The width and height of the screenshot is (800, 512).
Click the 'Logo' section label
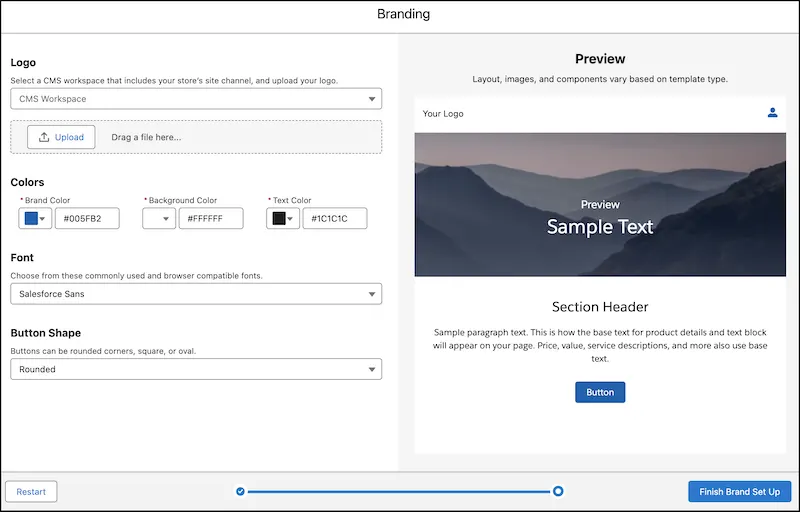tap(23, 62)
